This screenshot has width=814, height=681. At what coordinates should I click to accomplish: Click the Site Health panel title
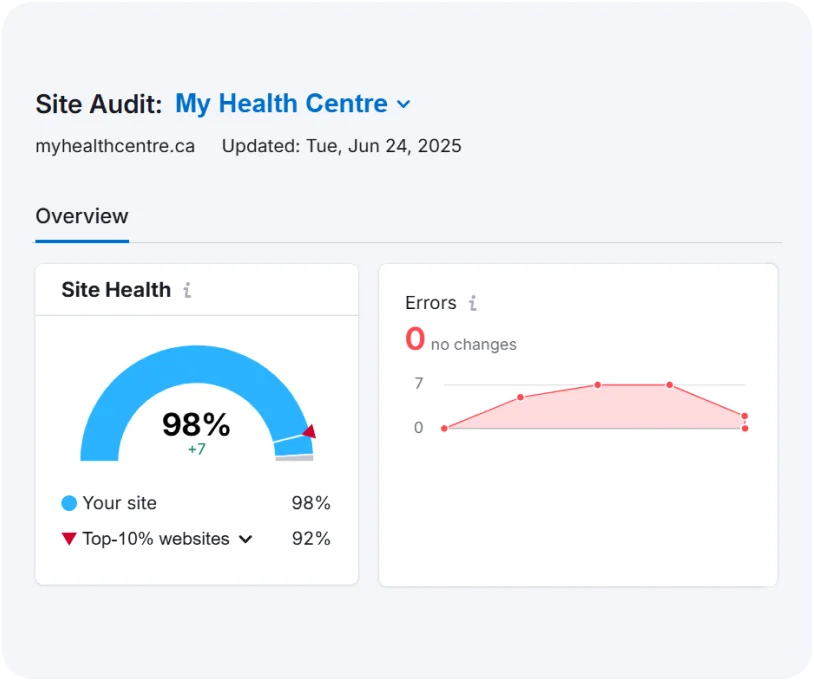coord(116,290)
